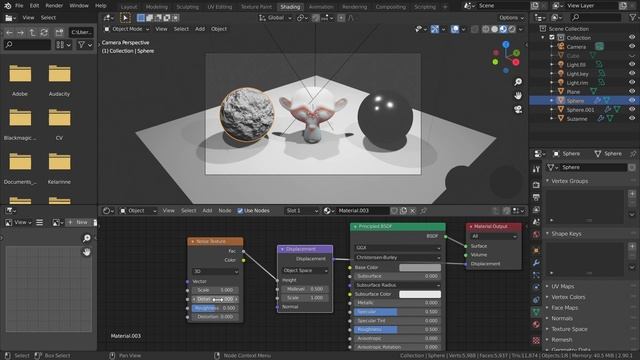Click the mesh name field Sphere

[593, 167]
